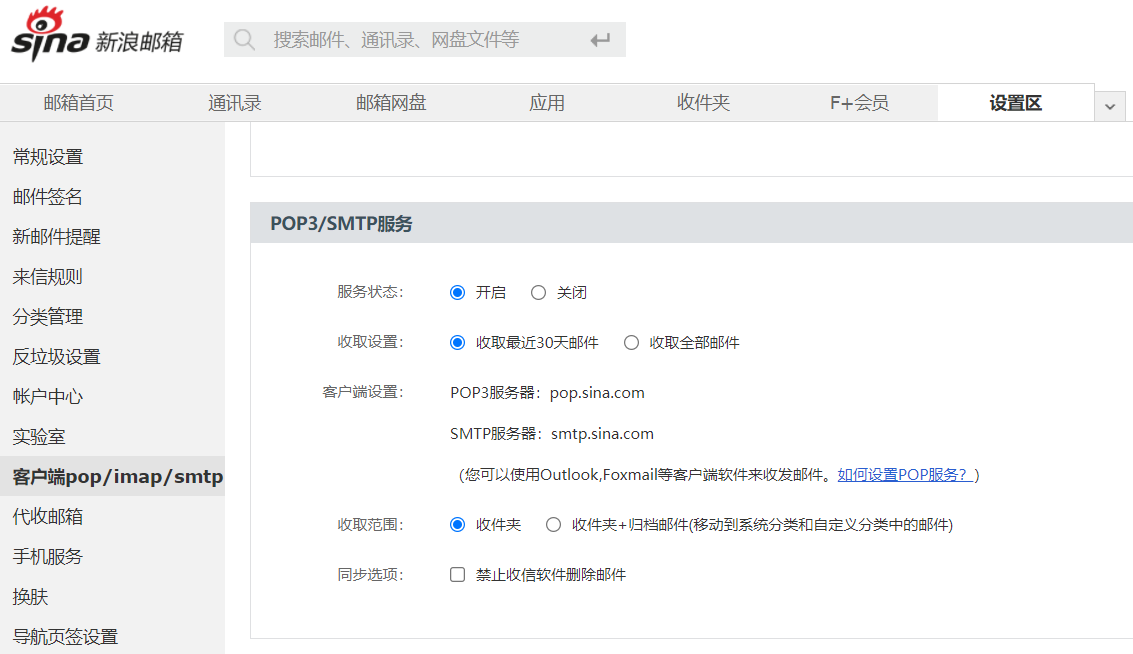Select 客户端pop/imap/smtp sidebar item

tap(113, 476)
